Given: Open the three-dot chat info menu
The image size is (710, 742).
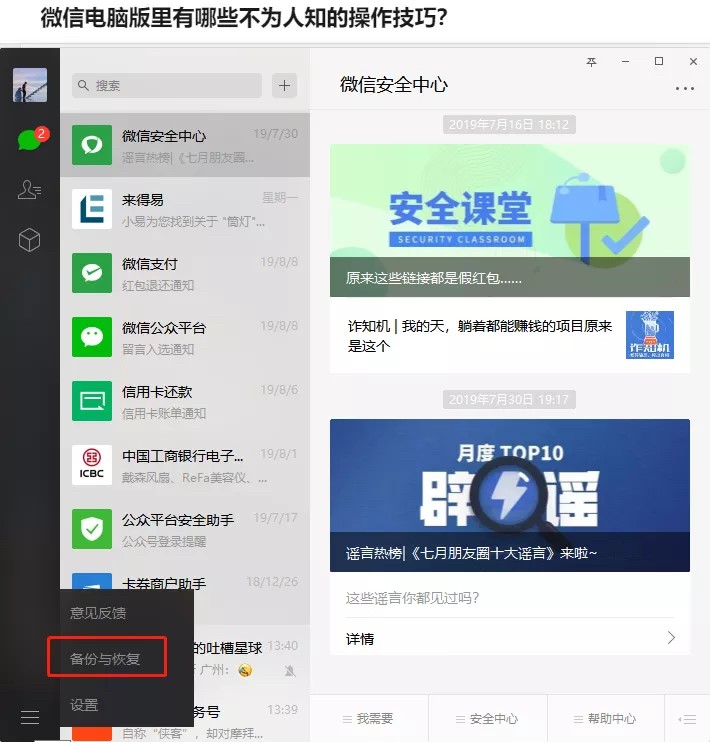Looking at the screenshot, I should click(x=684, y=88).
